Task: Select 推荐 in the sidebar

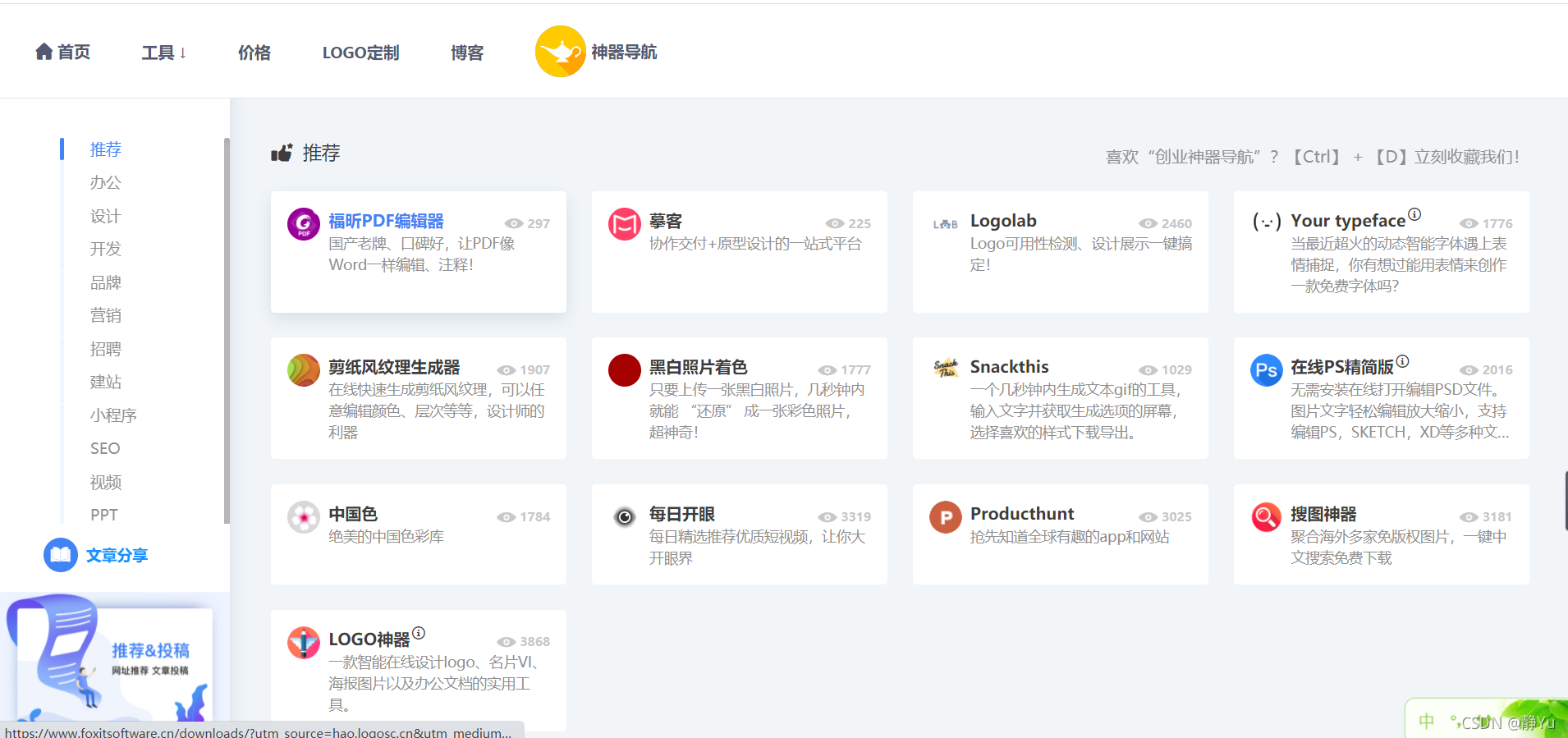Action: pos(106,149)
